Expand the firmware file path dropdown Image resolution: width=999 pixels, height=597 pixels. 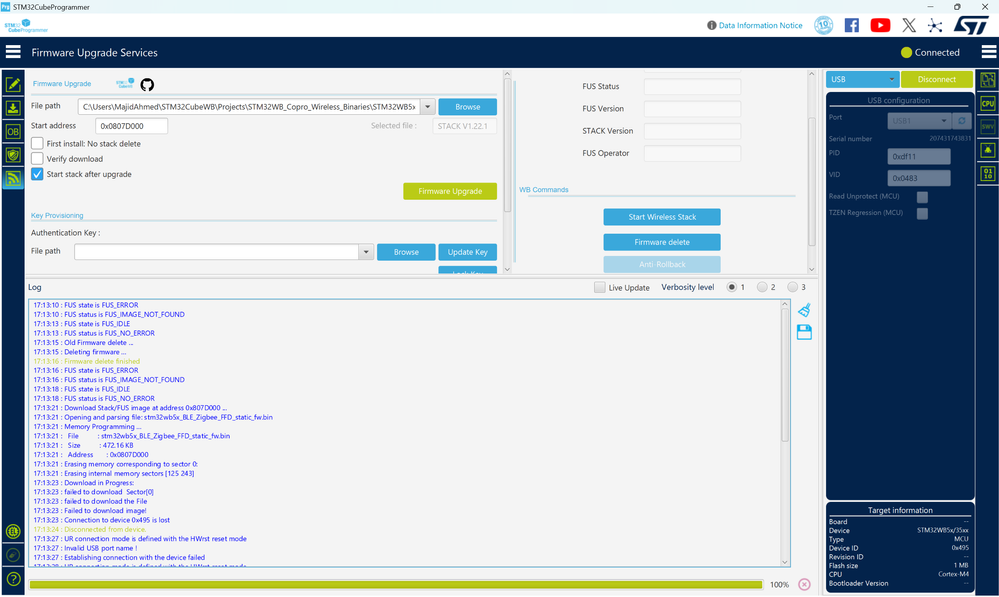428,107
